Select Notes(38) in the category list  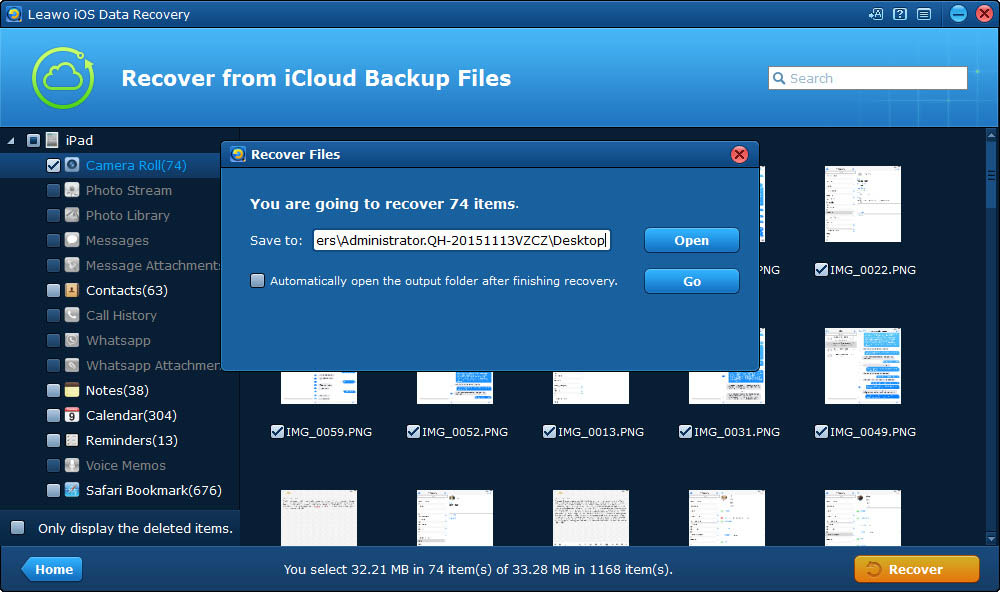click(x=117, y=390)
